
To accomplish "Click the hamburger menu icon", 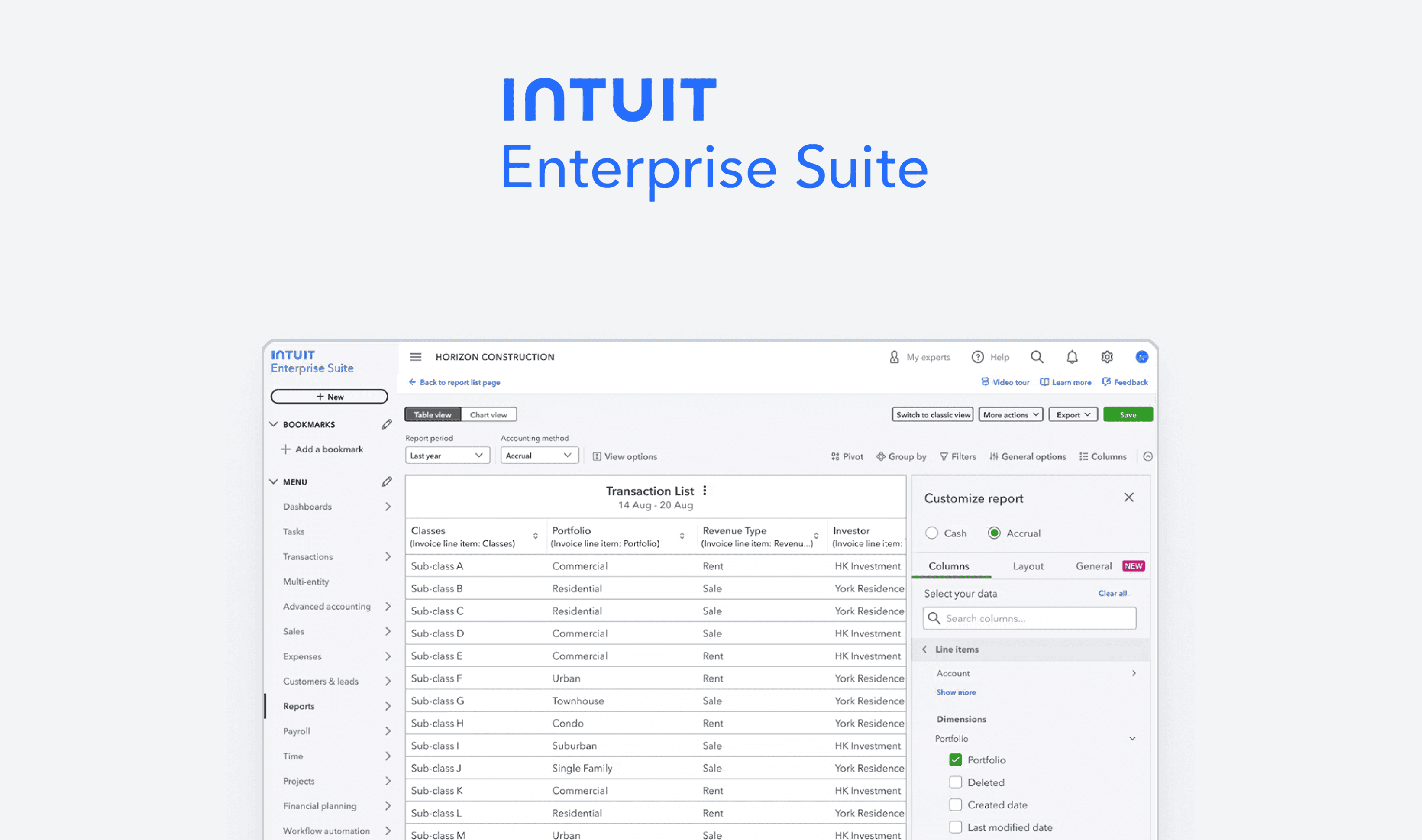I will [x=416, y=357].
